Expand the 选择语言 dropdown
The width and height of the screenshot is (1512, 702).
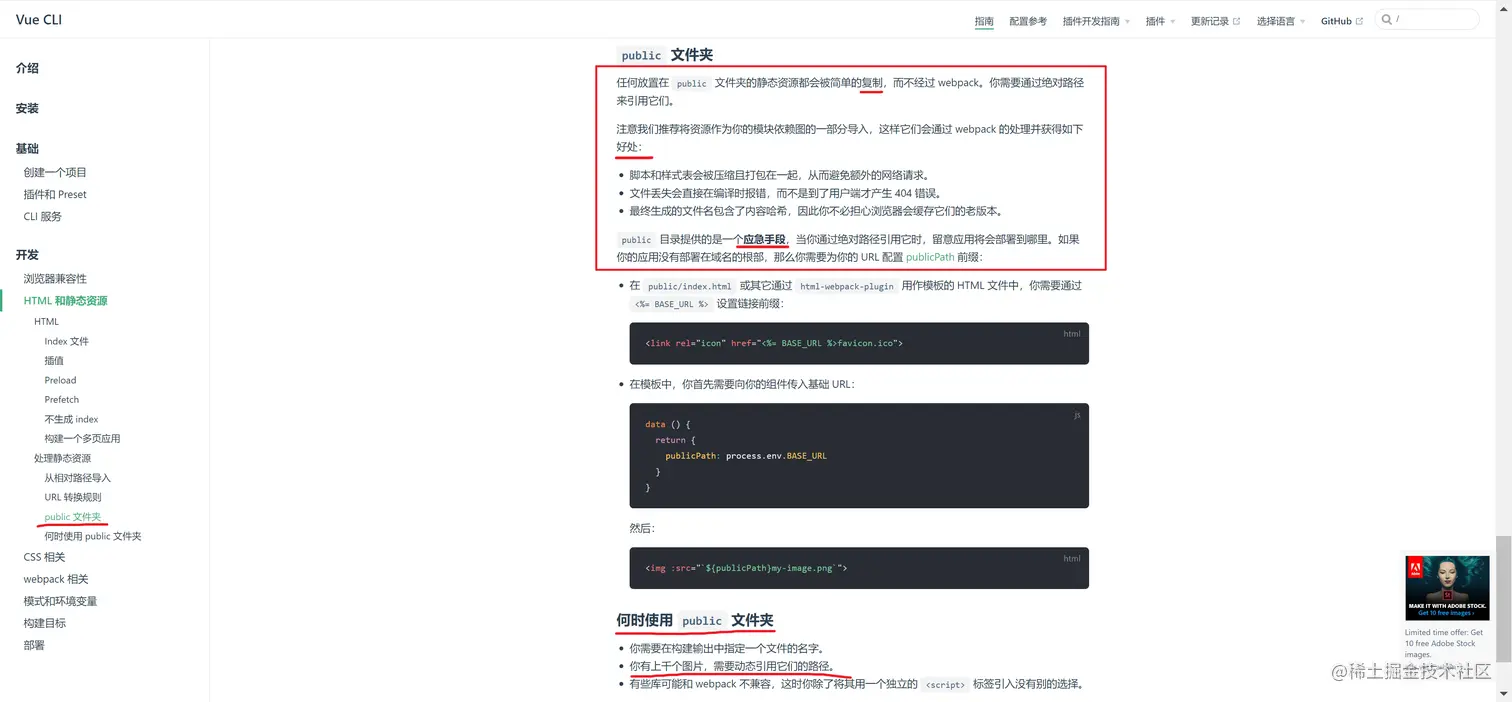1281,21
